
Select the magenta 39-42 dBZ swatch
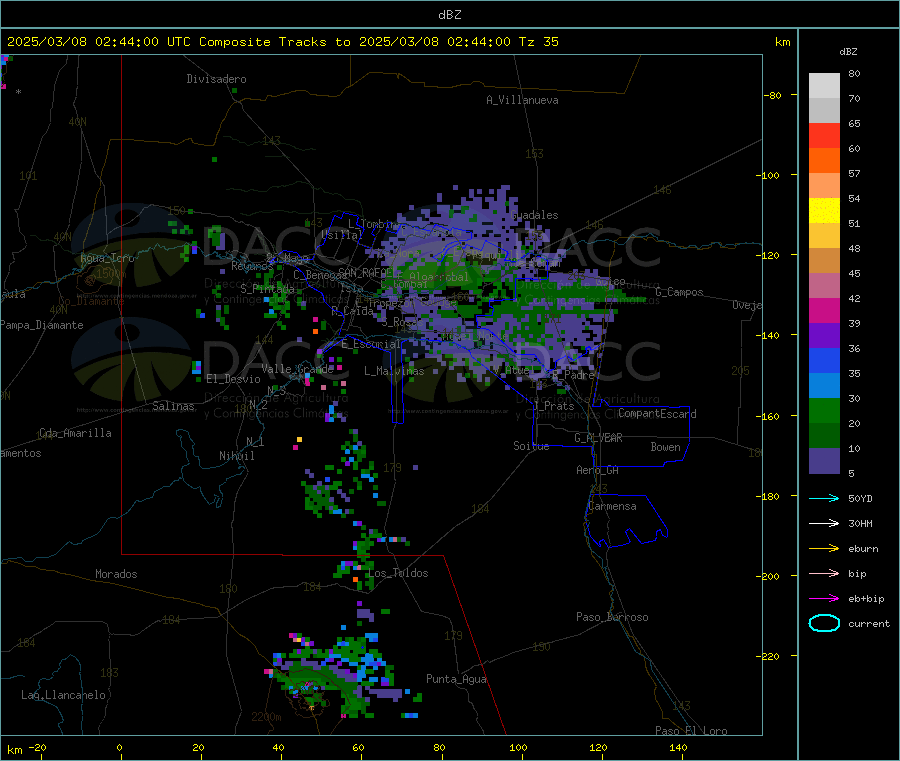(824, 310)
